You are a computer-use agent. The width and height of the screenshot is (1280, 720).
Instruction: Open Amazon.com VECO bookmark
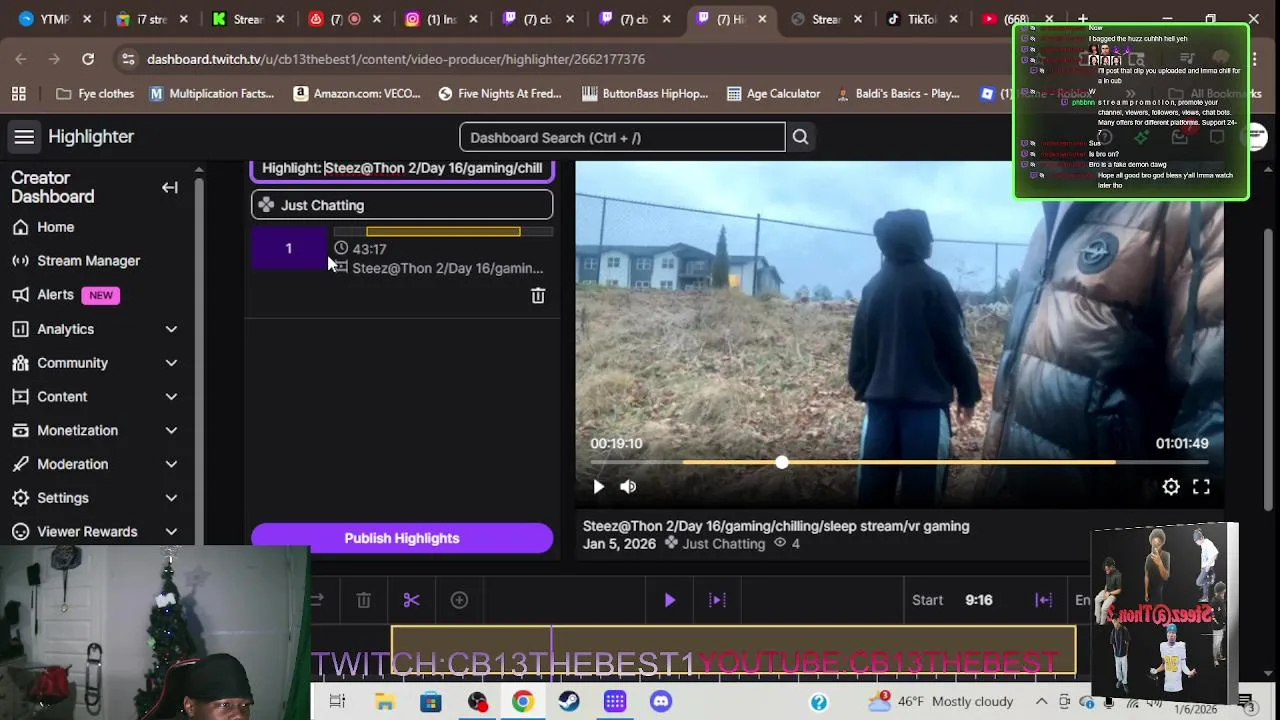pyautogui.click(x=356, y=94)
